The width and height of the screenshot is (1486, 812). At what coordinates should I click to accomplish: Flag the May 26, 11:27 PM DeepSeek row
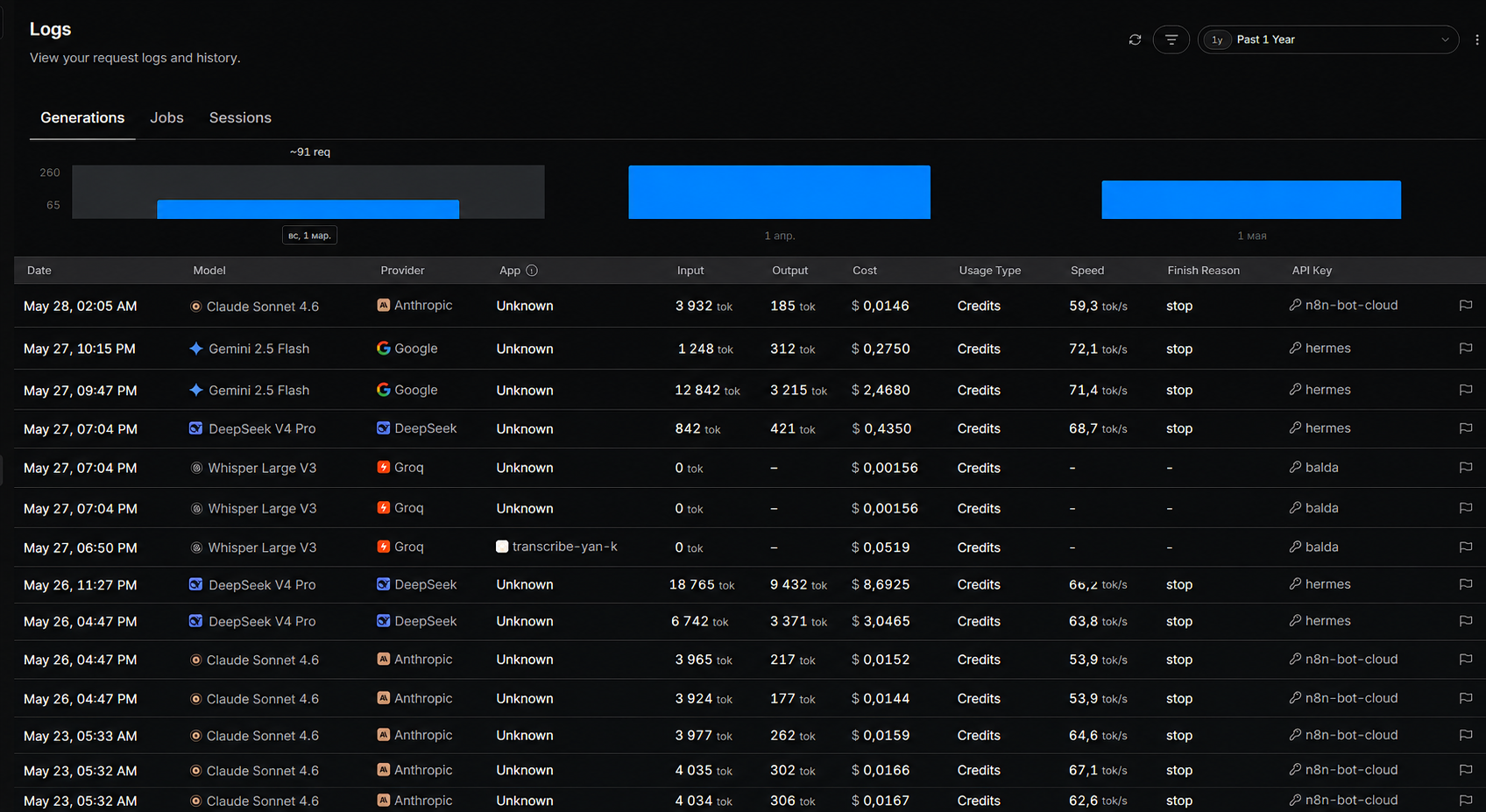click(x=1466, y=584)
